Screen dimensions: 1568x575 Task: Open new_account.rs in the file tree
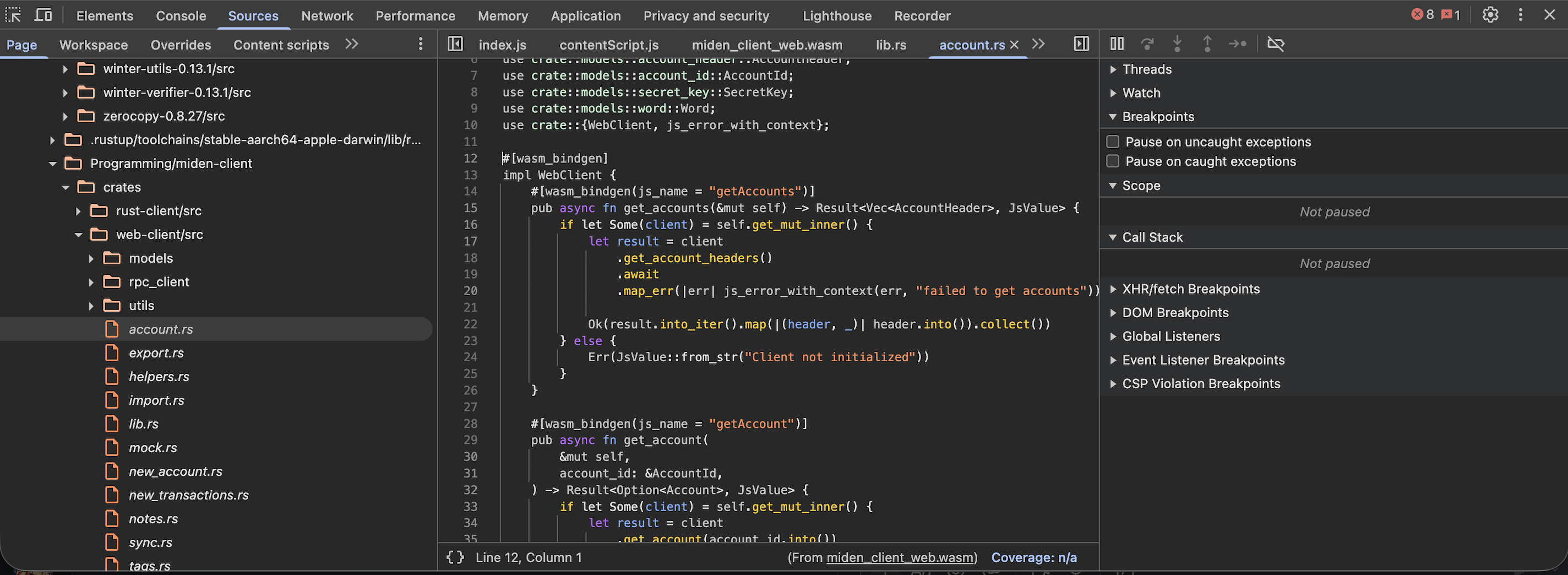(175, 471)
